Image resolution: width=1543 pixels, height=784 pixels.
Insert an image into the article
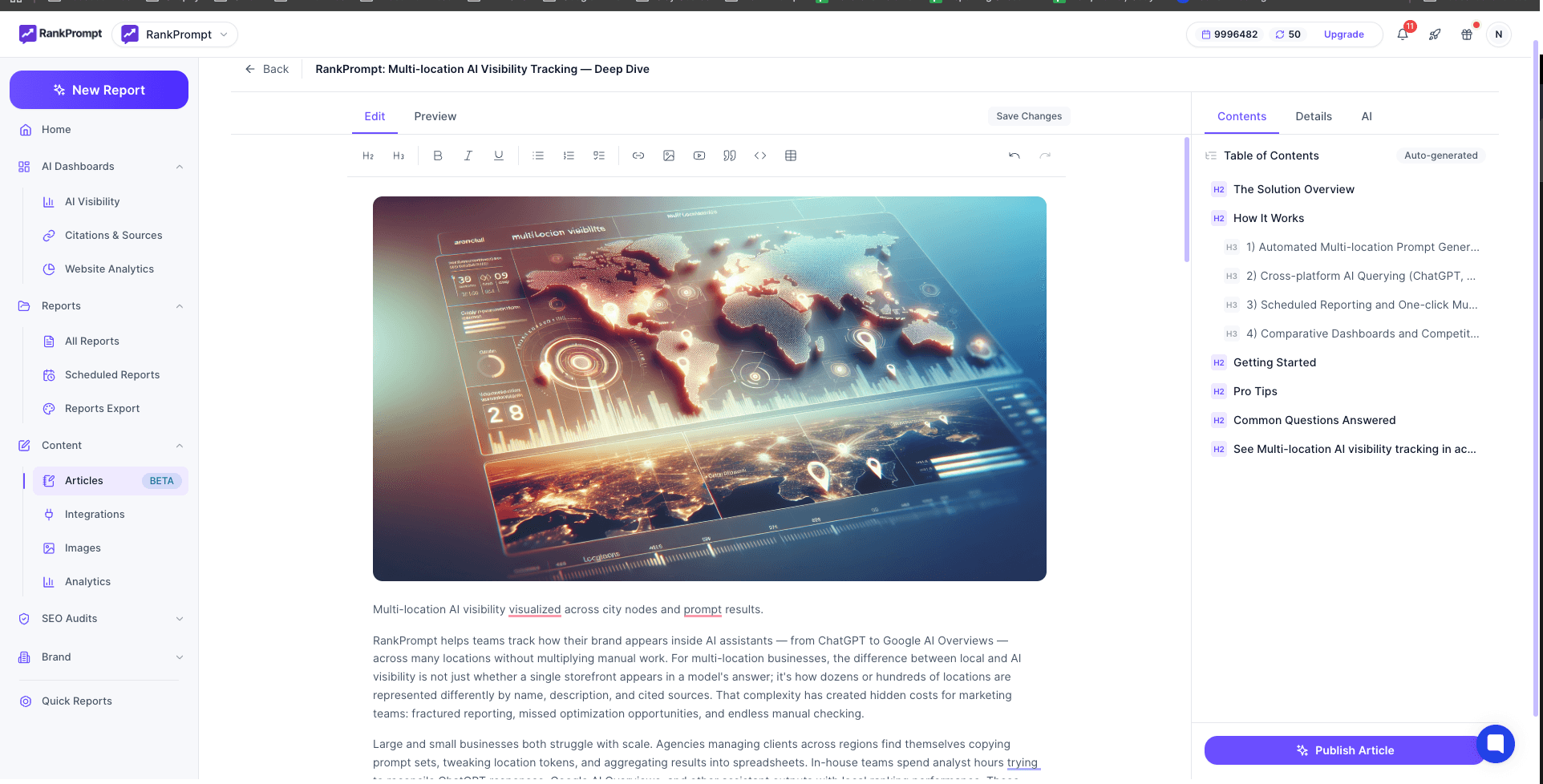[669, 156]
